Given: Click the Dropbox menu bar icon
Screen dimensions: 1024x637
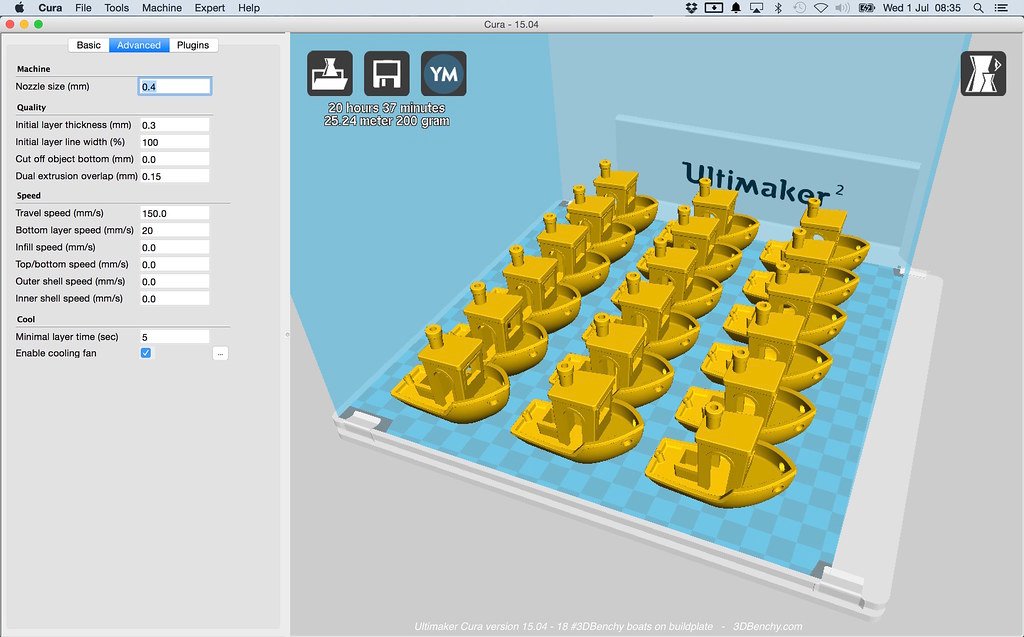Looking at the screenshot, I should [x=692, y=8].
